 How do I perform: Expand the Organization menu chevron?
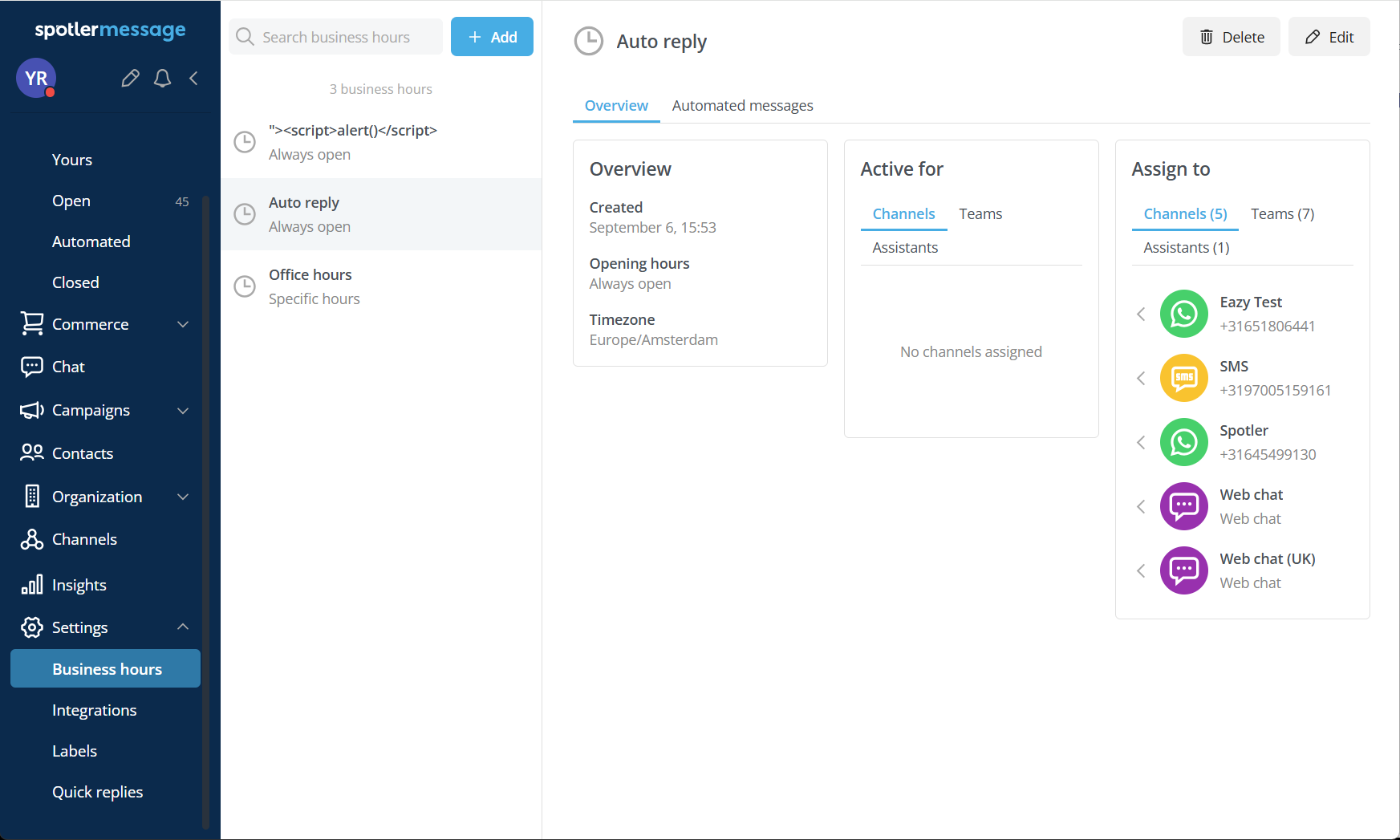[183, 497]
